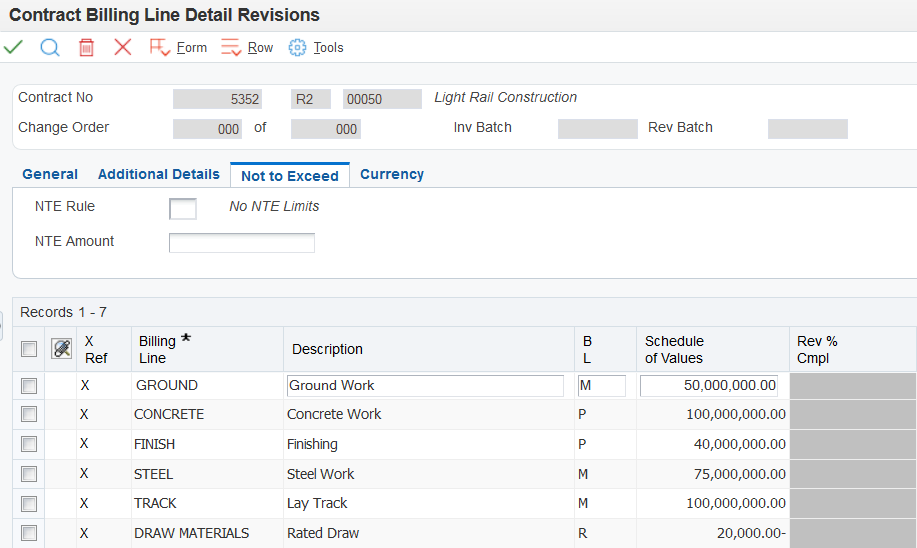Viewport: 917px width, 548px height.
Task: Click the Rev % Cmpl column header
Action: (853, 349)
